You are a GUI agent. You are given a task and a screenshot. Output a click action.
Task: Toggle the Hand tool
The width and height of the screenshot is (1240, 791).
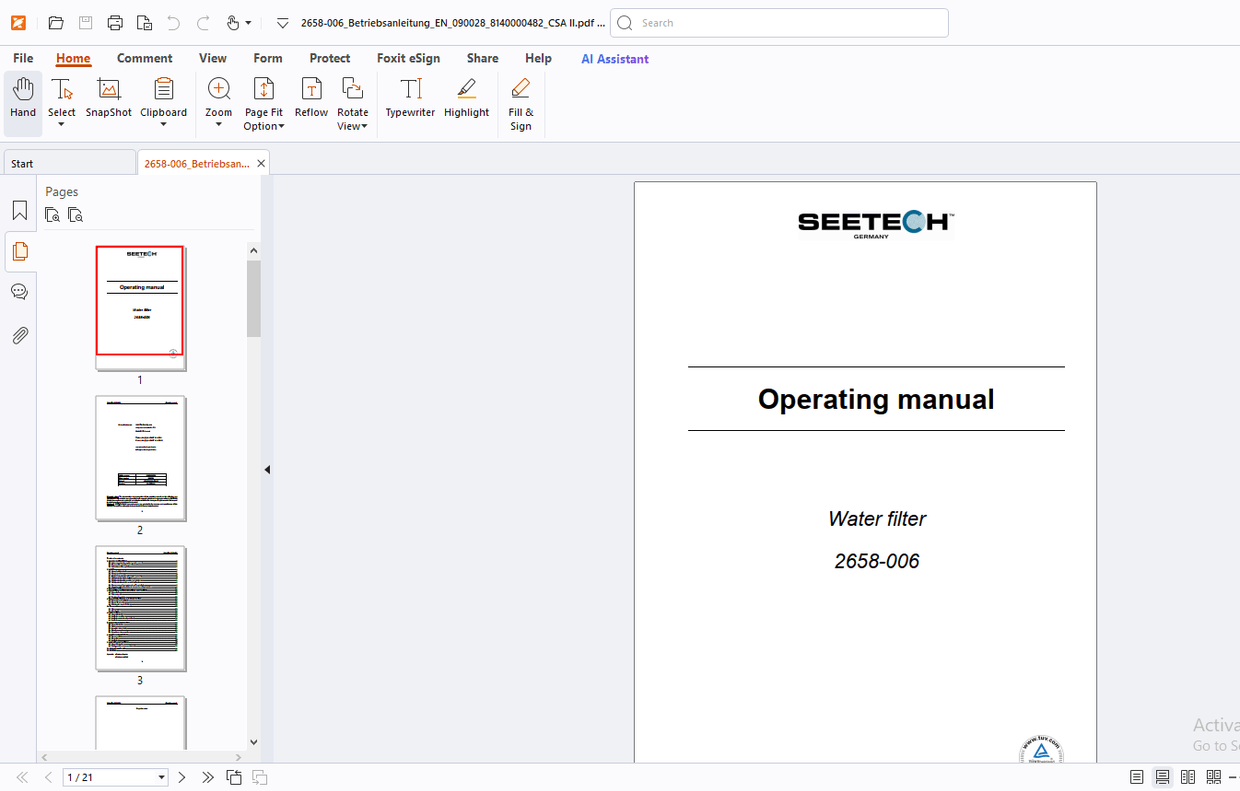22,100
